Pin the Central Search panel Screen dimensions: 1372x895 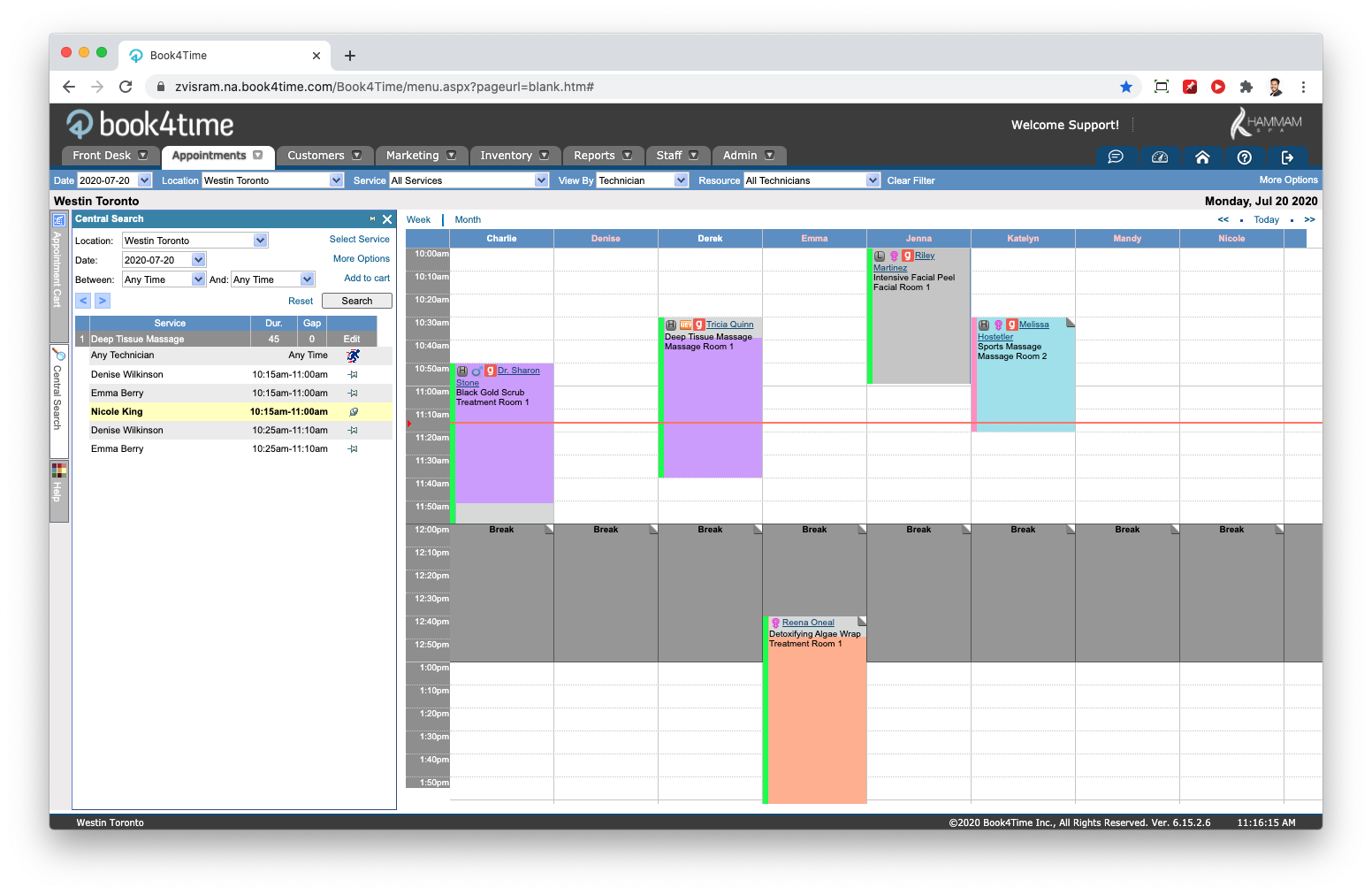[x=372, y=219]
